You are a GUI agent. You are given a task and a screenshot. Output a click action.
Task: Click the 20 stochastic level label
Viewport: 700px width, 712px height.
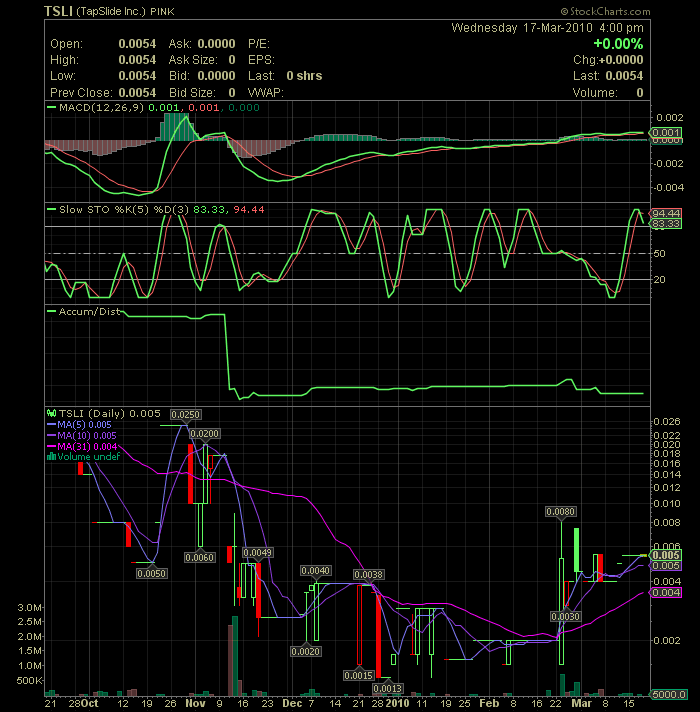660,280
